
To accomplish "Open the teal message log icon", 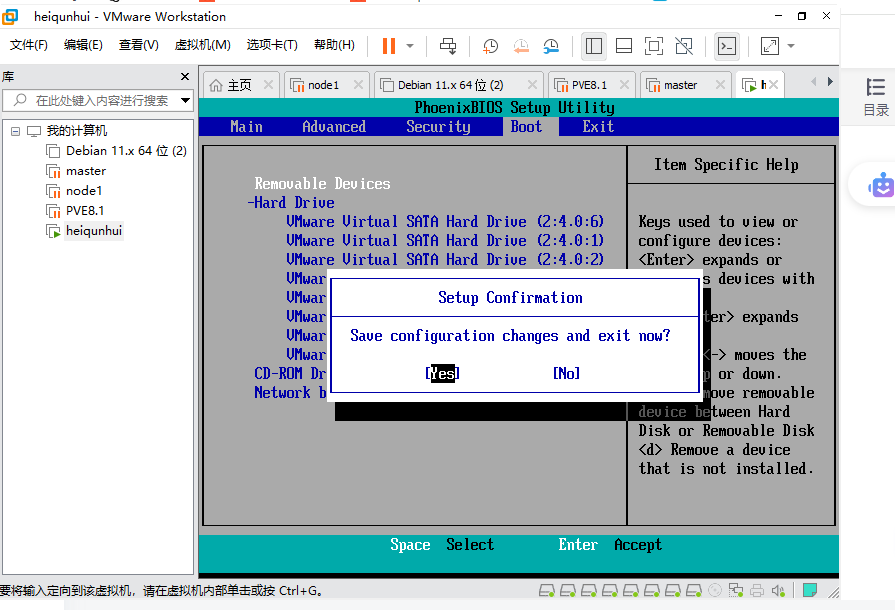I will pyautogui.click(x=810, y=591).
